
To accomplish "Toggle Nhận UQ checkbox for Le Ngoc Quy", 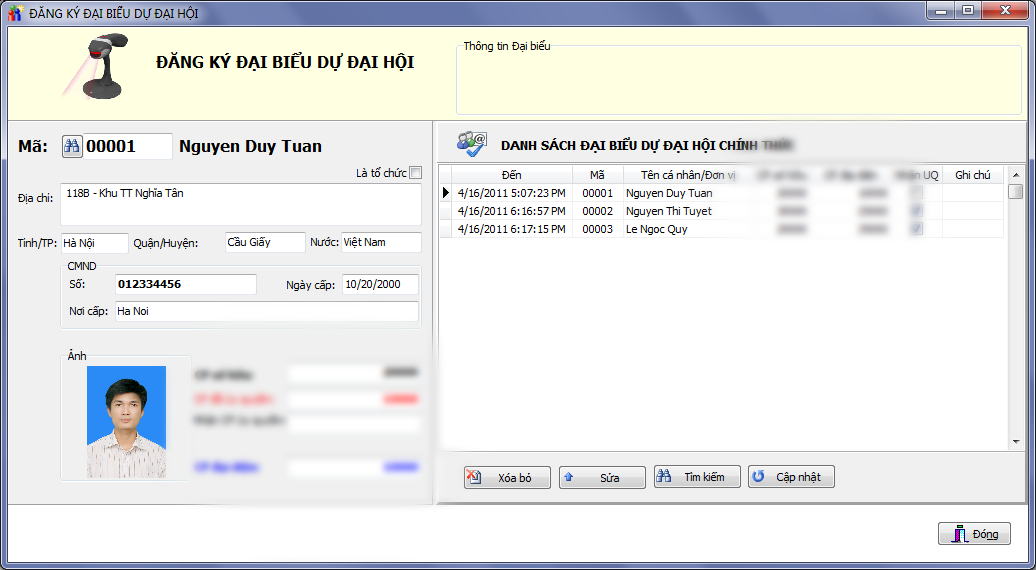I will [917, 229].
